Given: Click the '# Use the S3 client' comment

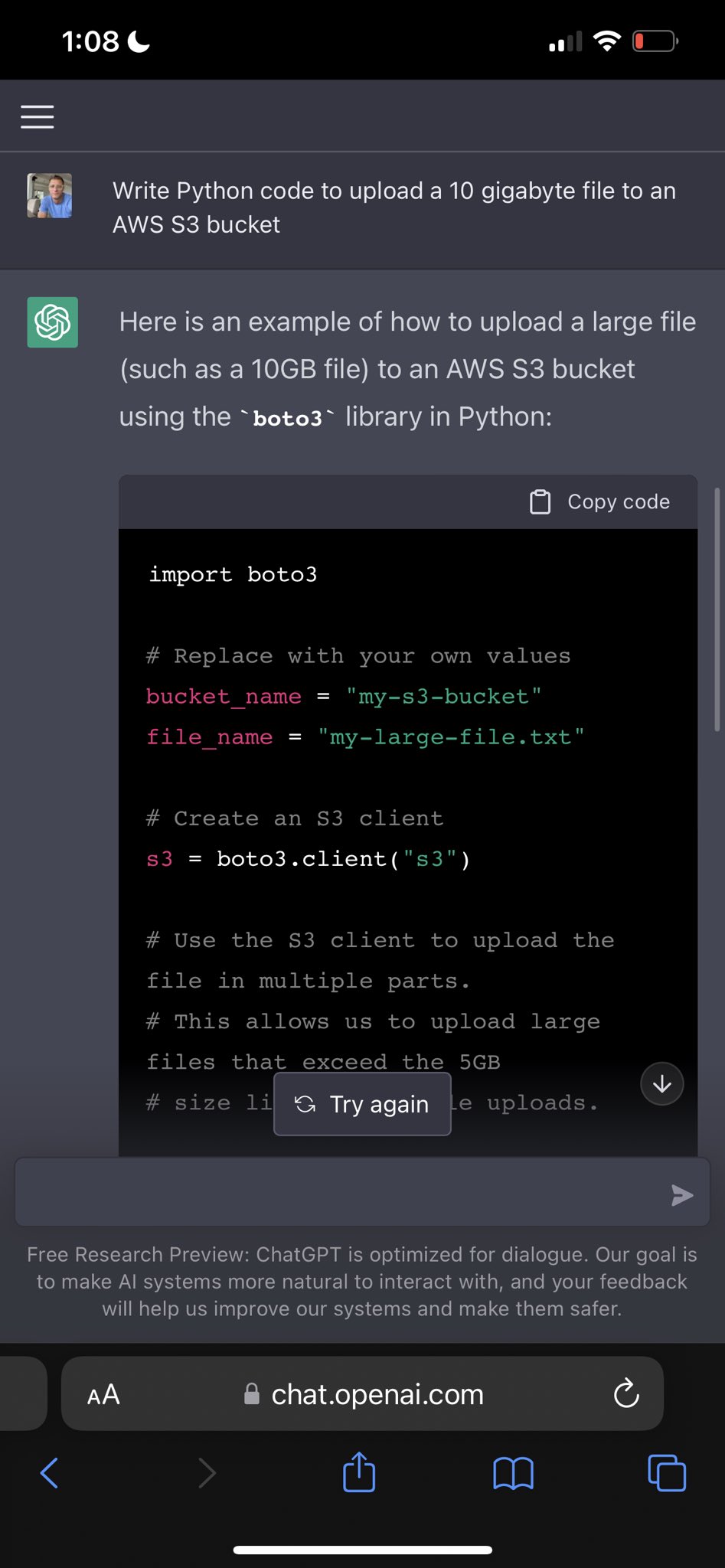Looking at the screenshot, I should tap(380, 960).
